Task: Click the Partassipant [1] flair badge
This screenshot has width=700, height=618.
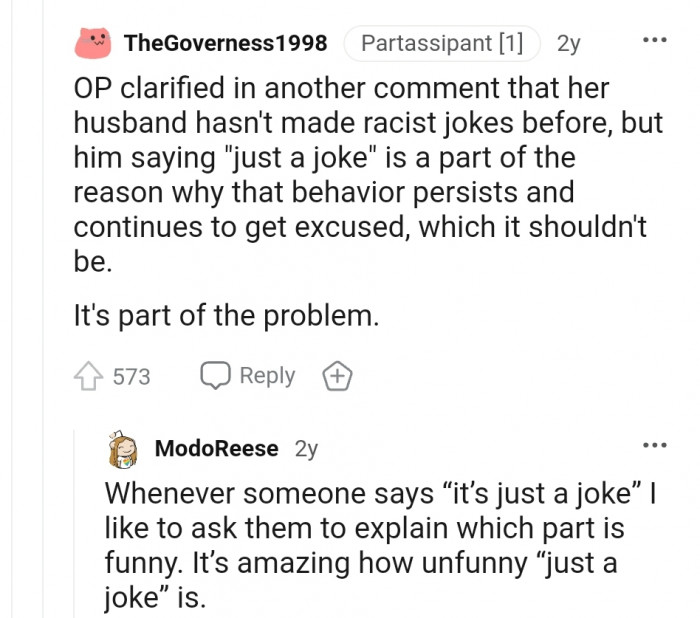Action: point(441,43)
